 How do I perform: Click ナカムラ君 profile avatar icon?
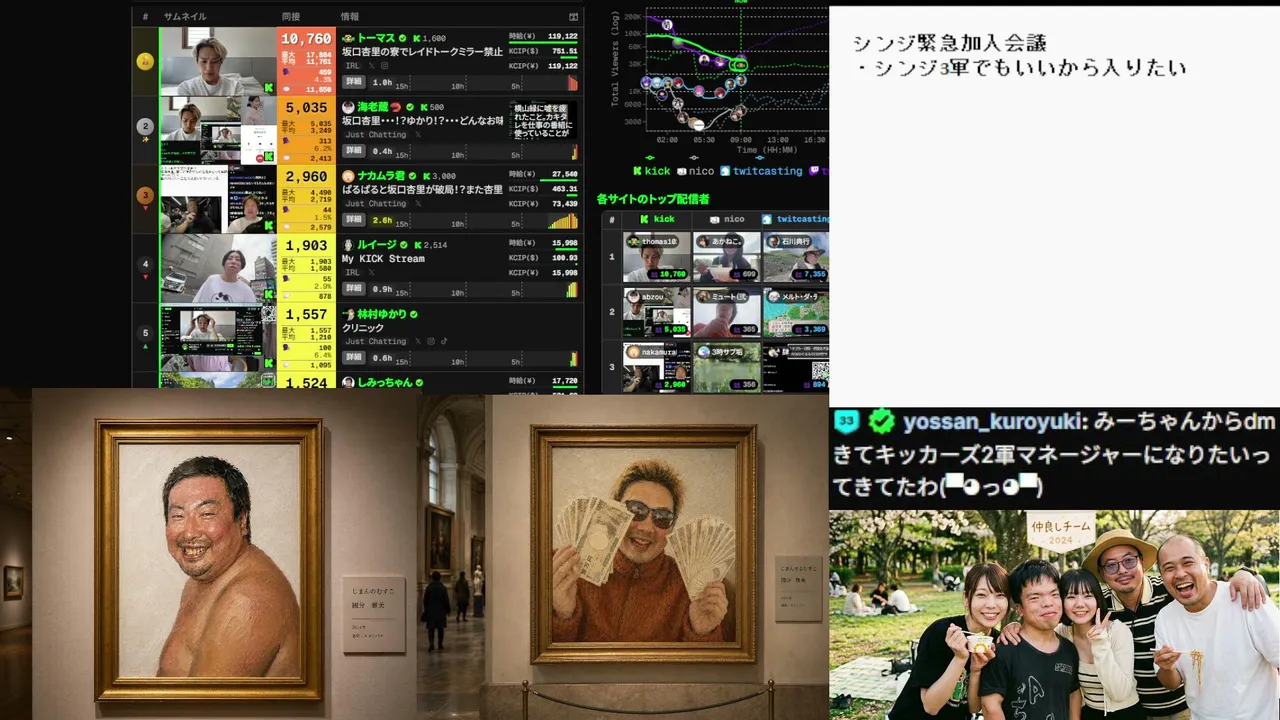(348, 176)
